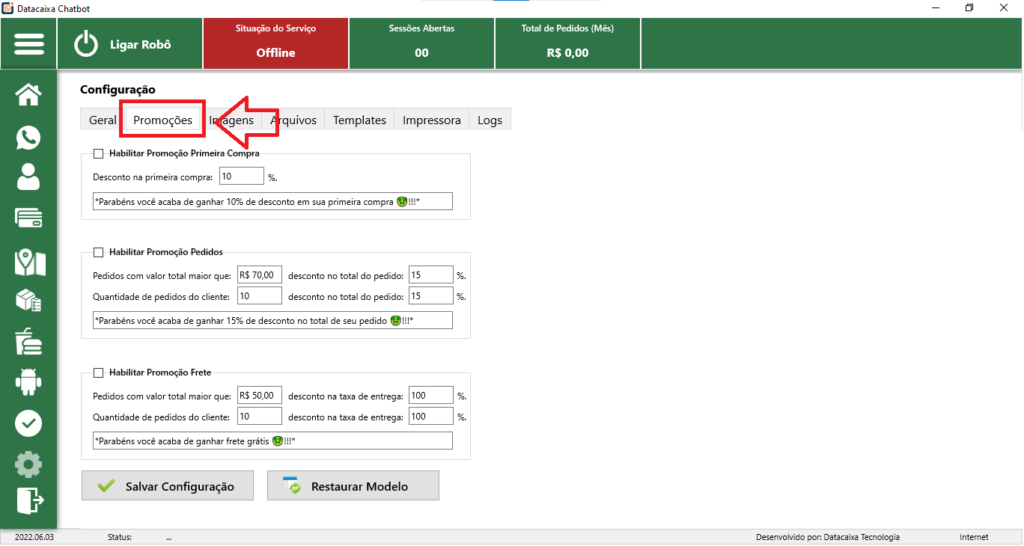This screenshot has height=546, width=1024.
Task: Click the gear settings icon in the sidebar
Action: (x=29, y=464)
